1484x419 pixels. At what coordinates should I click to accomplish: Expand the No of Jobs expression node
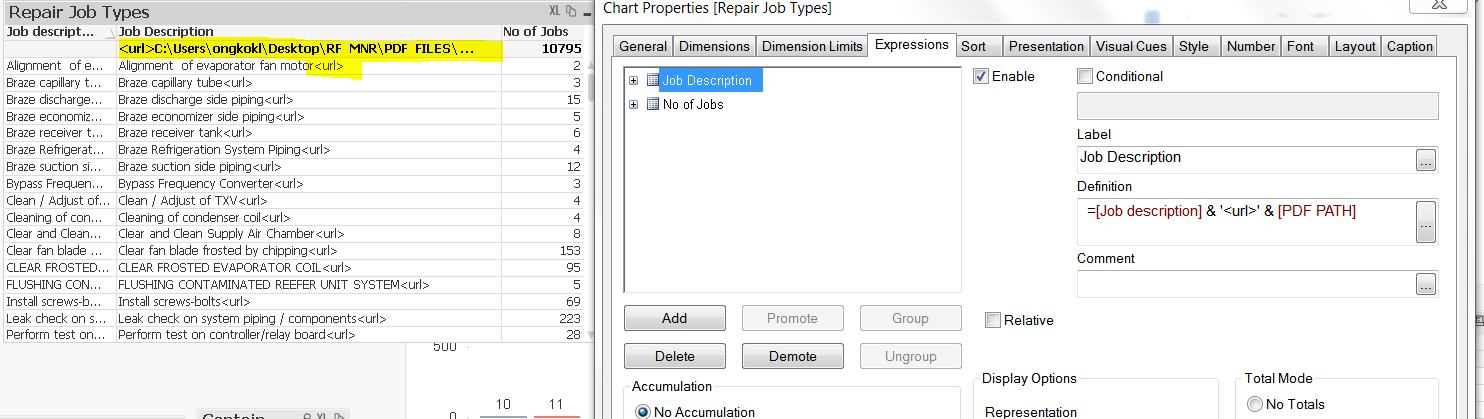point(633,104)
